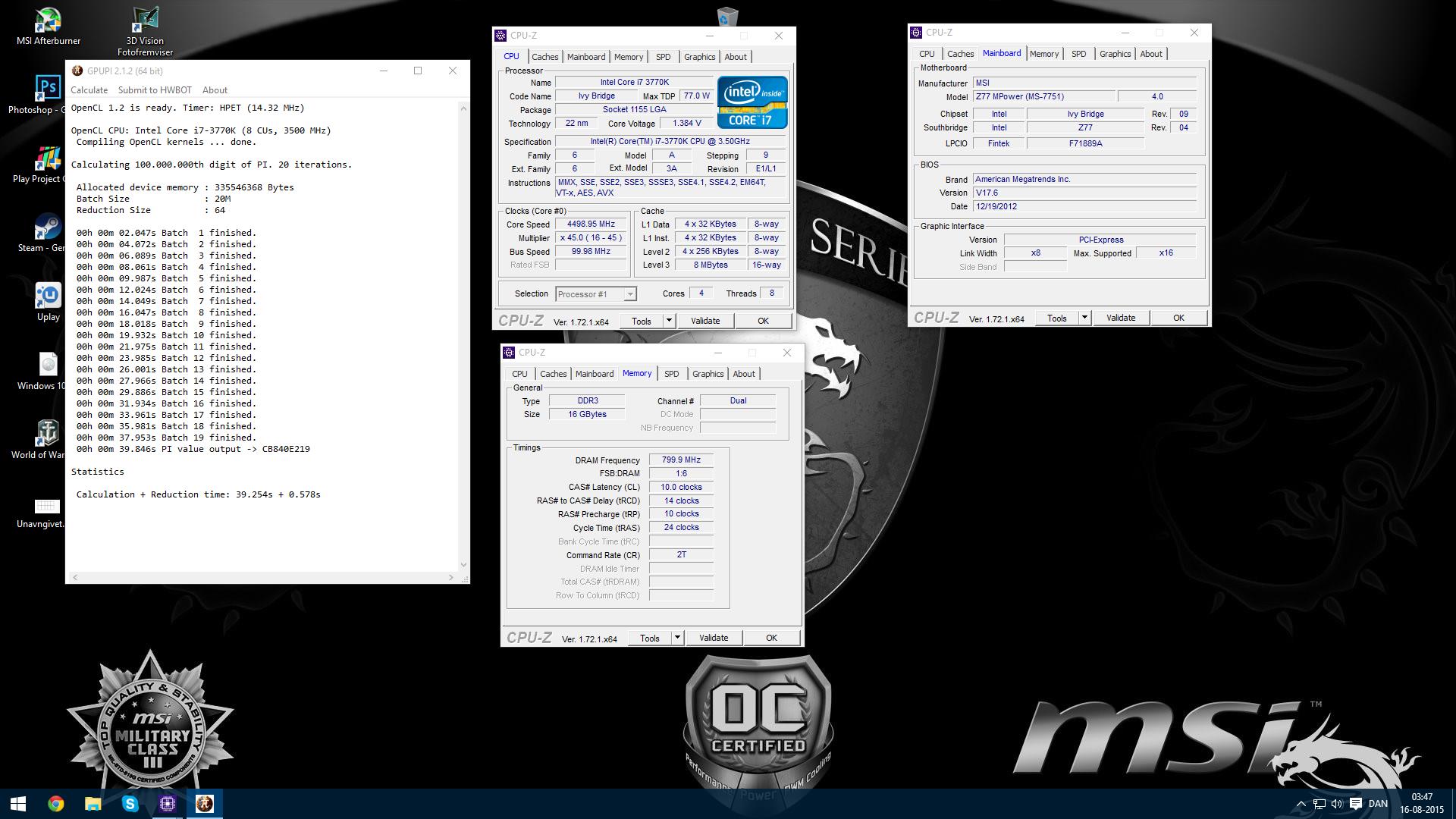This screenshot has width=1456, height=819.
Task: Open MSI Afterburner desktop icon
Action: click(49, 26)
